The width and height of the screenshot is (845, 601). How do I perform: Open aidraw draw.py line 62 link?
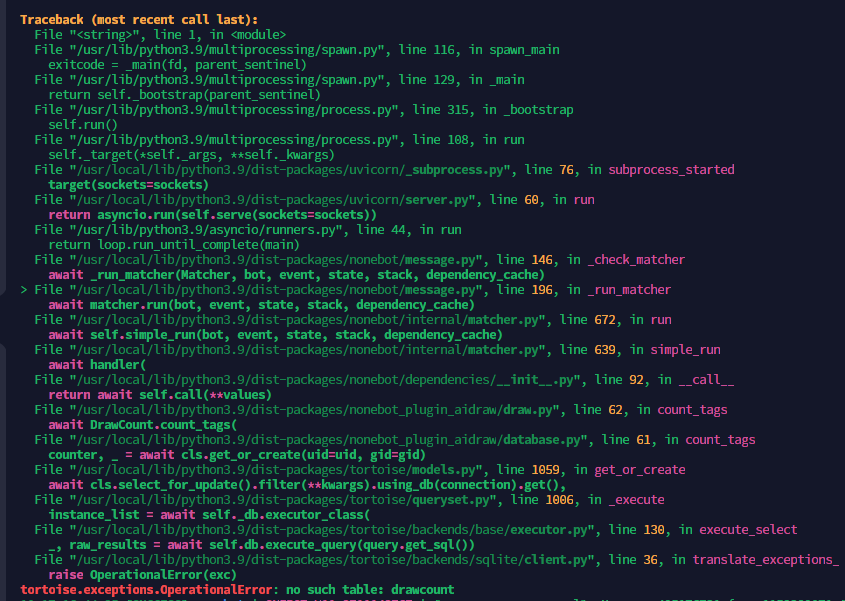click(300, 409)
